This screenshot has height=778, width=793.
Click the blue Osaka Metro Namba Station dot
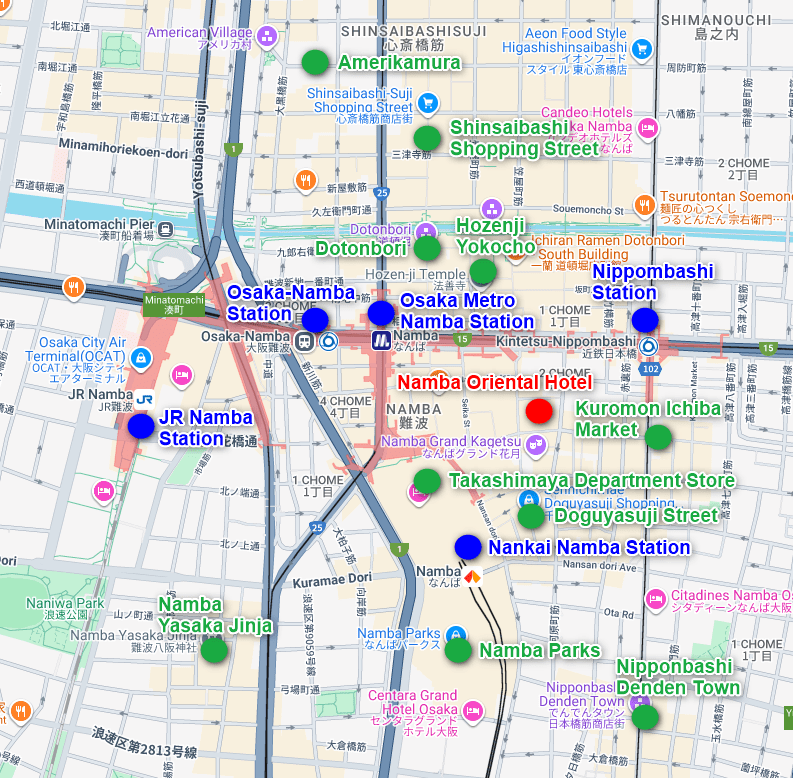[x=381, y=313]
